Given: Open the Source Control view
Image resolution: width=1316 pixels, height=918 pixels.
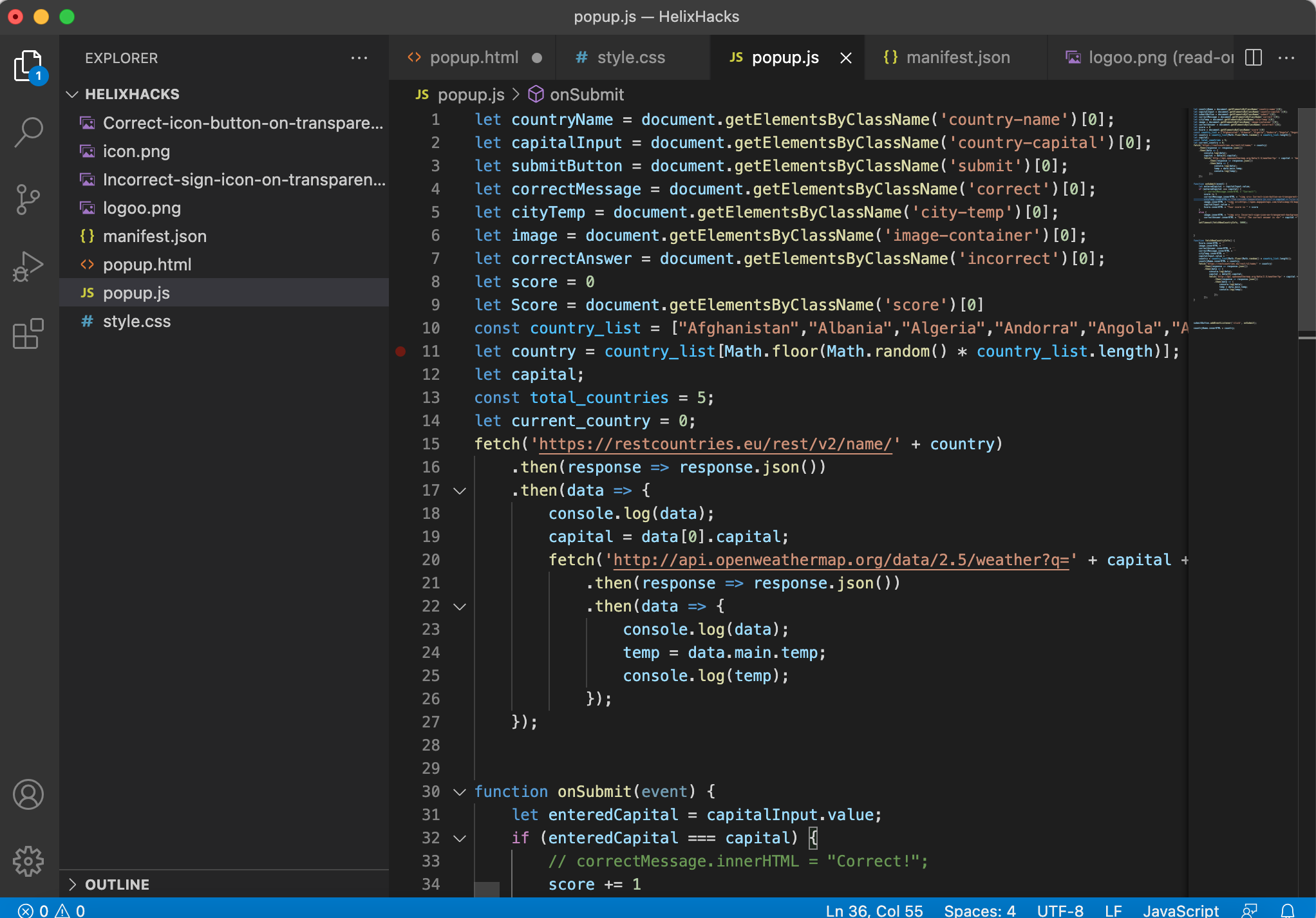Looking at the screenshot, I should click(x=28, y=199).
